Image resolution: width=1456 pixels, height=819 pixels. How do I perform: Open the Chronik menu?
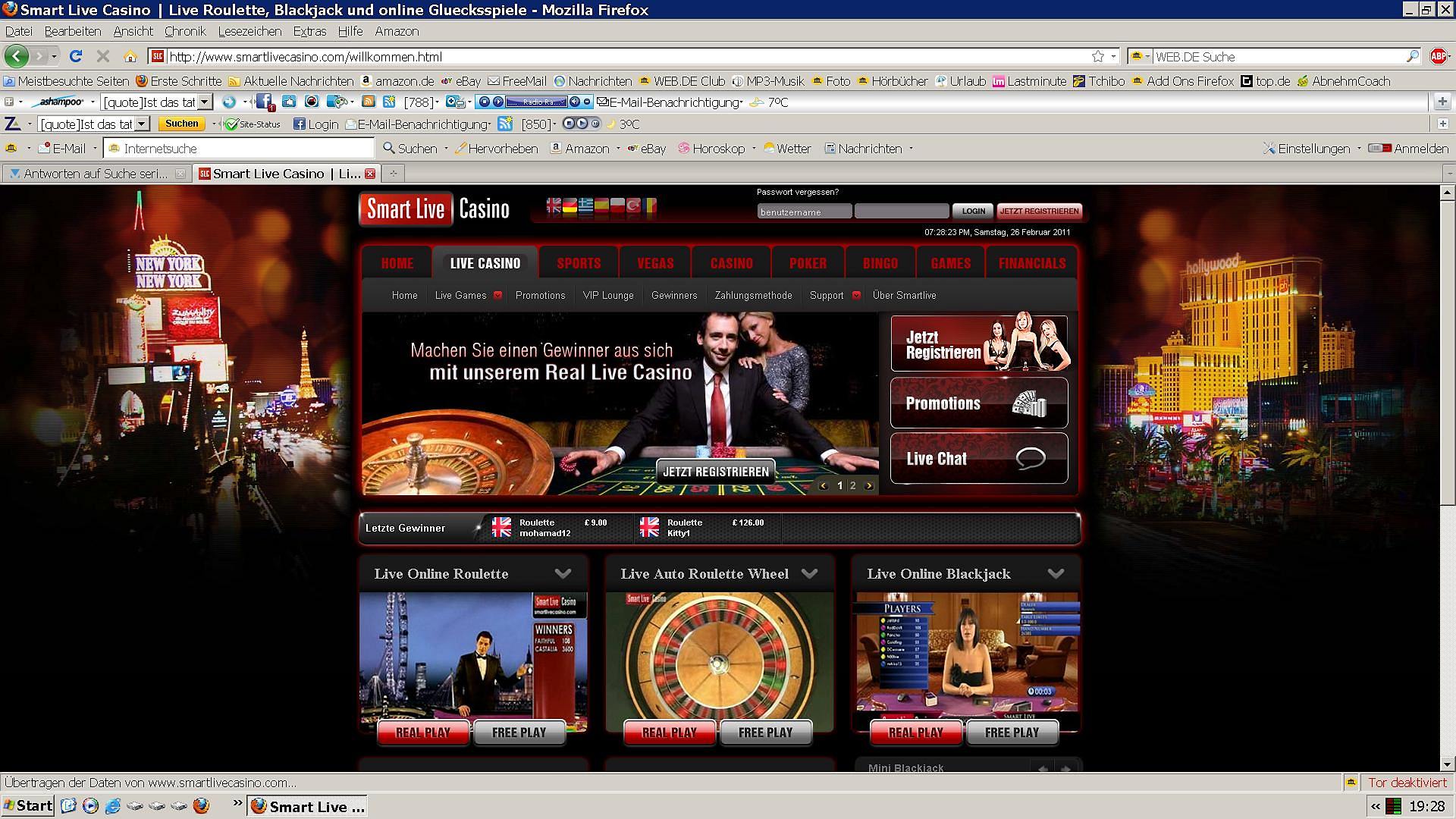[x=185, y=31]
